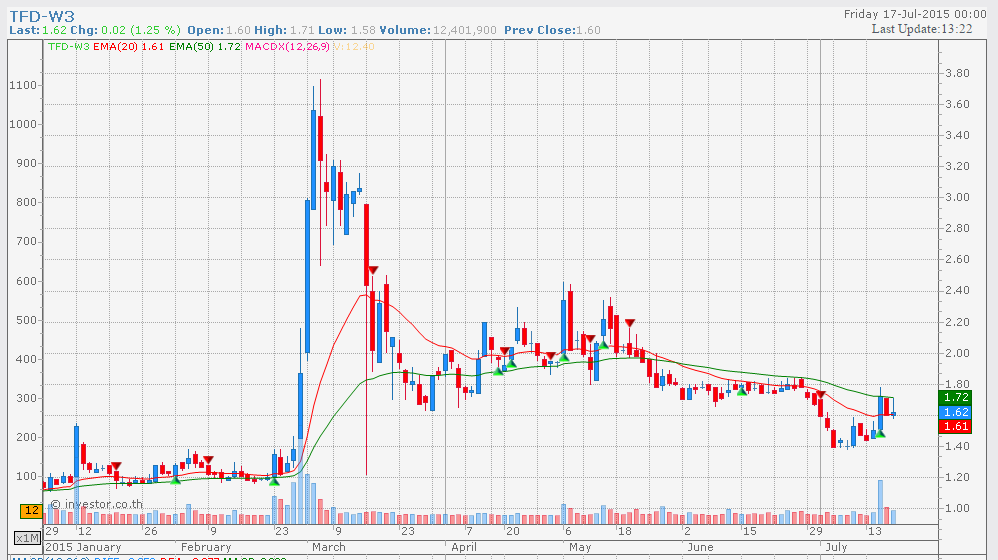
Task: Select the Chg: 0.02 (1.25 %) readout
Action: tap(125, 30)
